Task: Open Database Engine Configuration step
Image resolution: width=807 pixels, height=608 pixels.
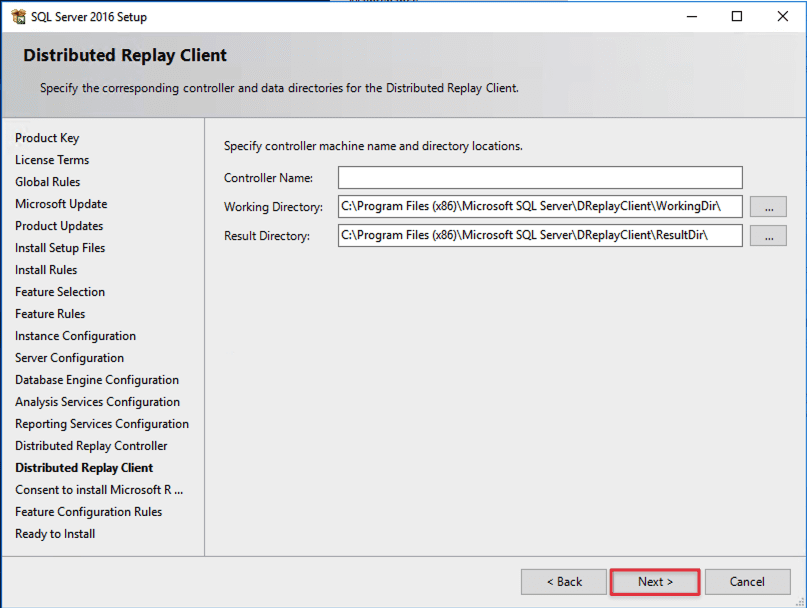Action: [x=97, y=380]
